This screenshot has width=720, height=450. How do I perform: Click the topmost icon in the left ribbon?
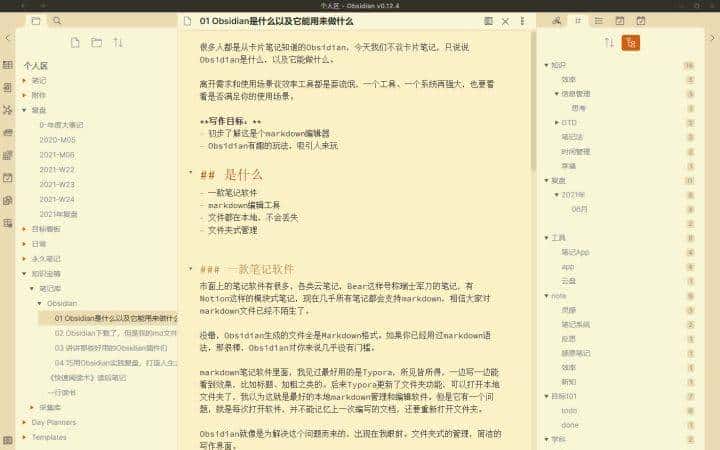coord(7,65)
